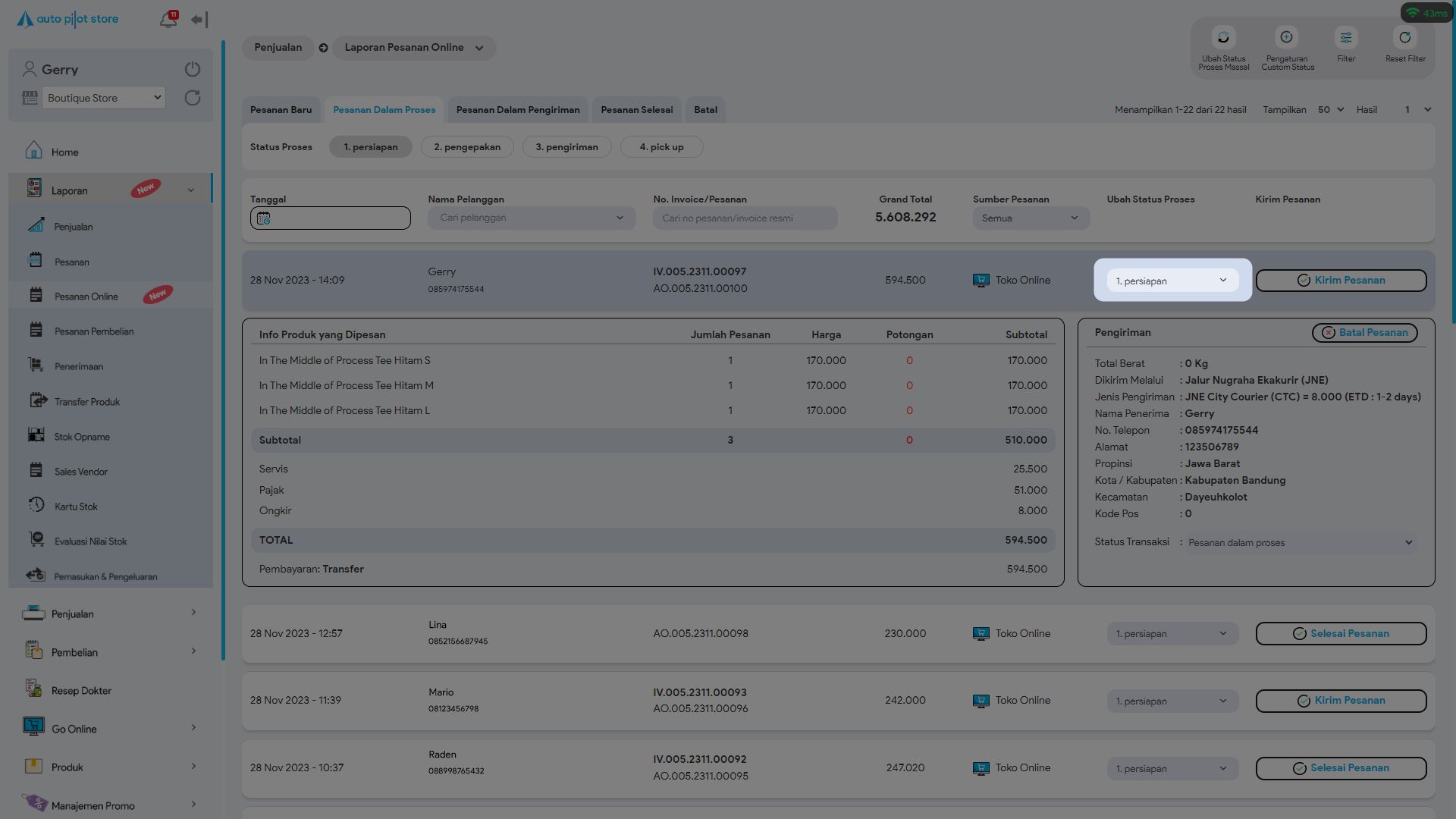Open Status Transaksi dropdown

[x=1300, y=543]
